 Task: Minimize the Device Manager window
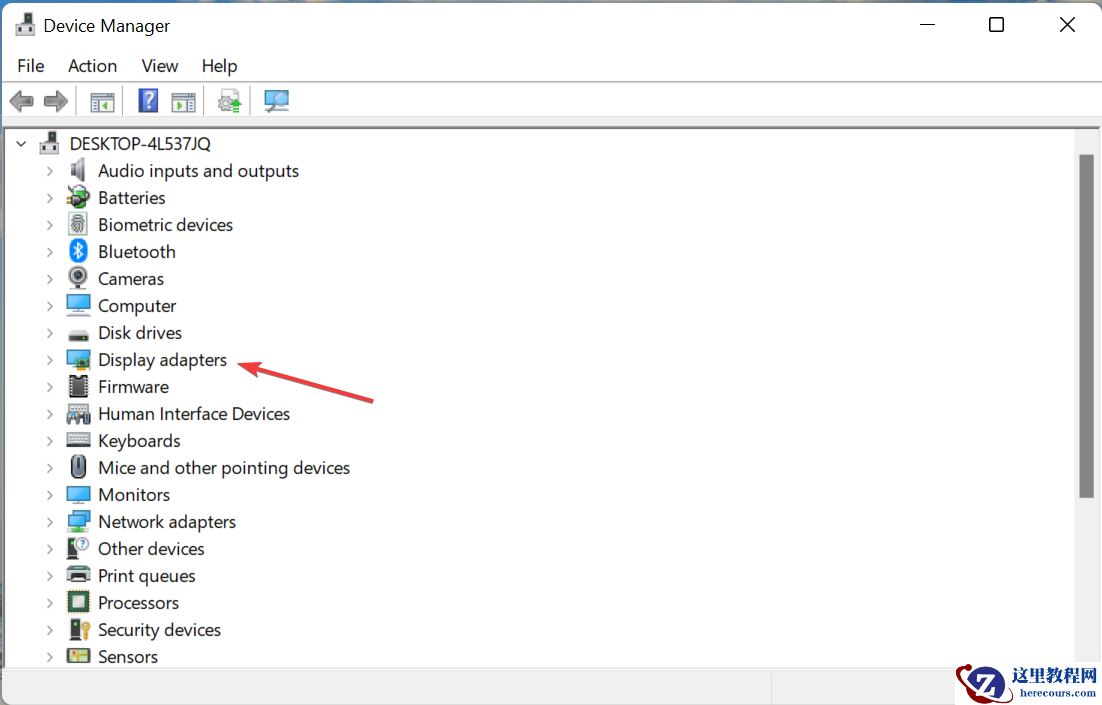pyautogui.click(x=928, y=25)
